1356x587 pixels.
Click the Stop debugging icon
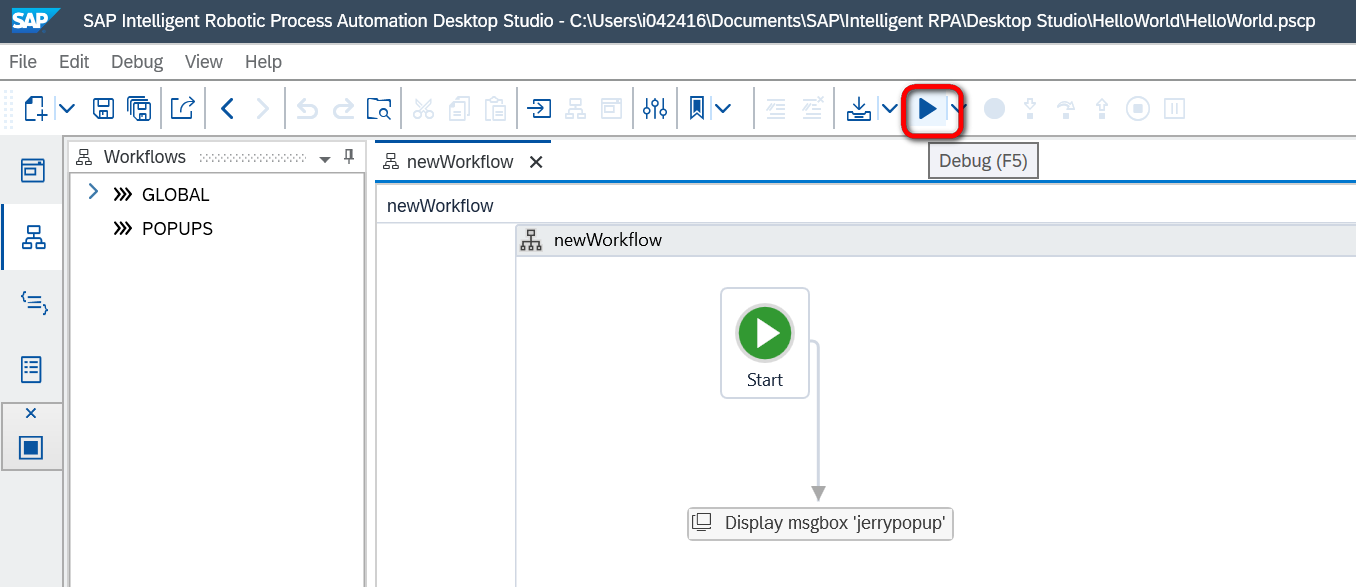[1138, 108]
